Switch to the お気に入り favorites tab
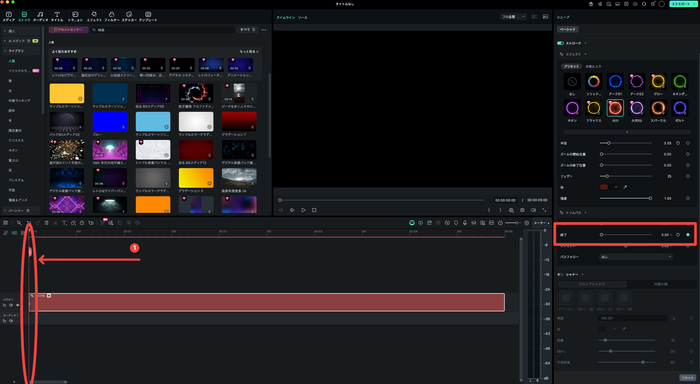Image resolution: width=700 pixels, height=384 pixels. tap(593, 67)
